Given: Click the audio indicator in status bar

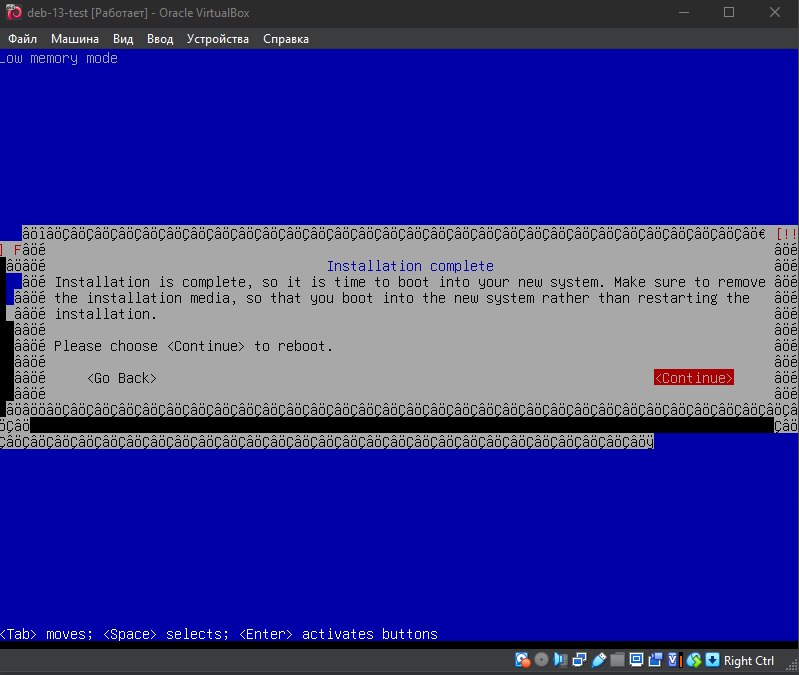Looking at the screenshot, I should [560, 660].
